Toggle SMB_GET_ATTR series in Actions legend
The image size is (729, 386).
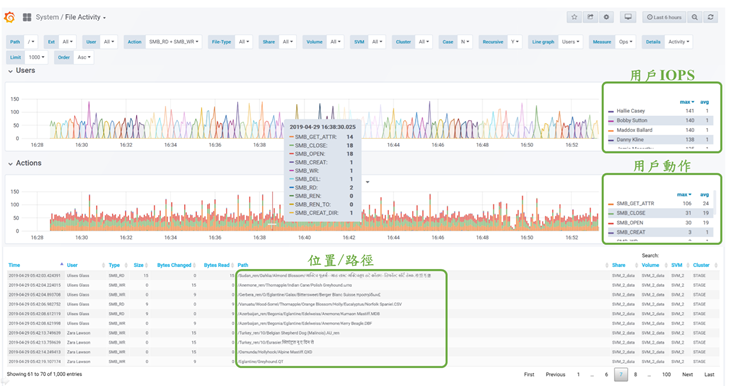click(x=635, y=204)
